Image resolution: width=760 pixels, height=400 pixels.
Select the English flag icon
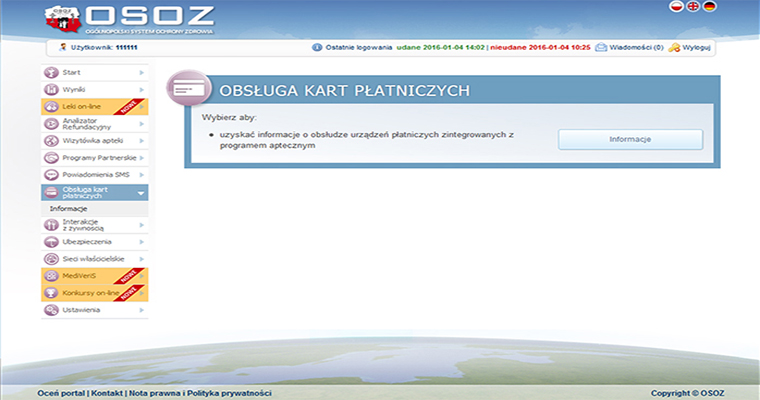692,7
